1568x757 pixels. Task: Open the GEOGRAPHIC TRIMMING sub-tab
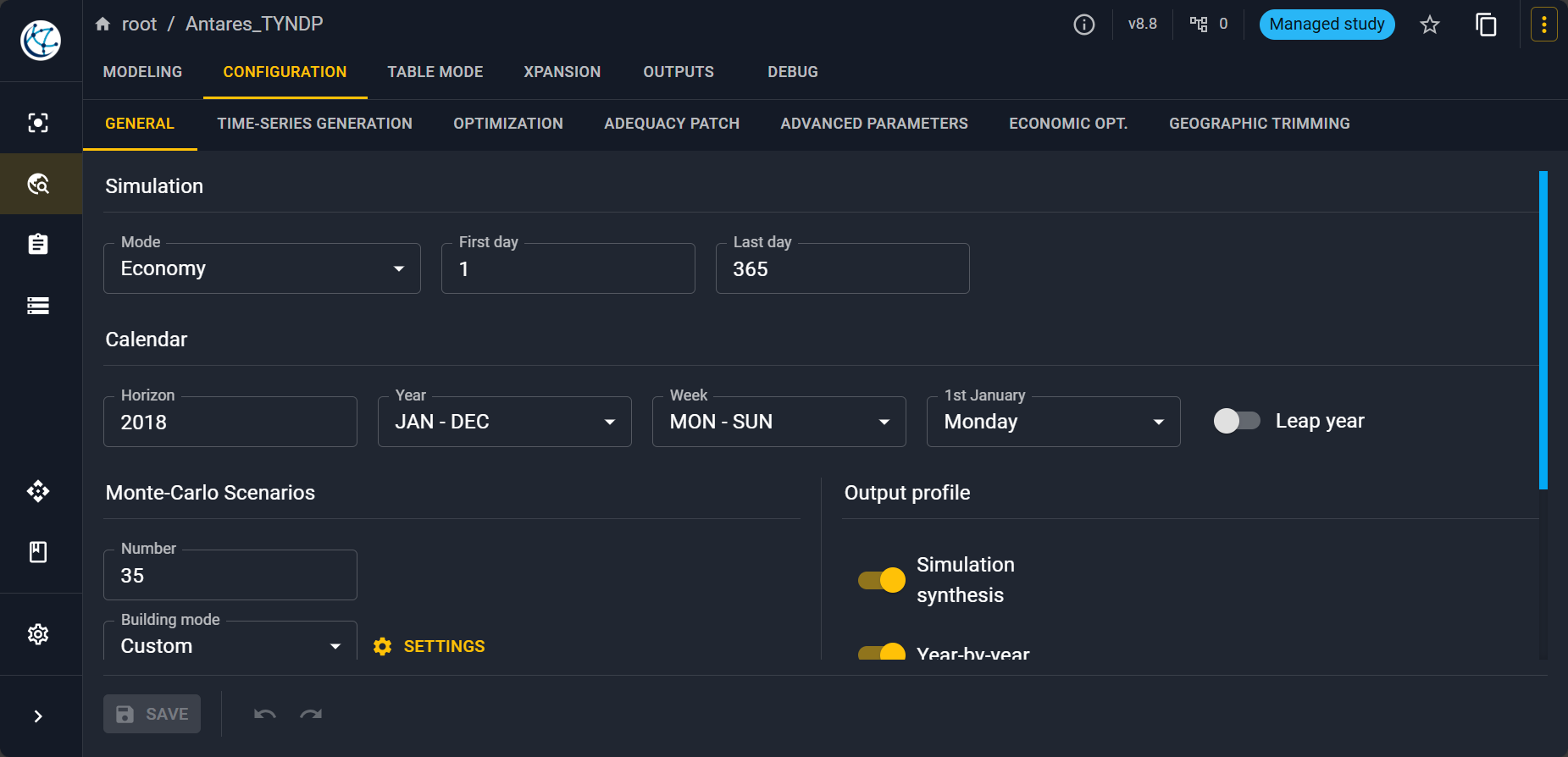click(1260, 124)
